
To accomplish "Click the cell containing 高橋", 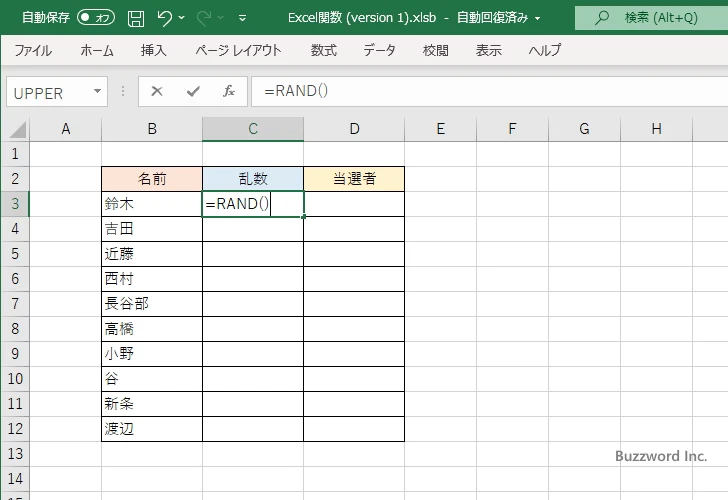I will tap(152, 329).
